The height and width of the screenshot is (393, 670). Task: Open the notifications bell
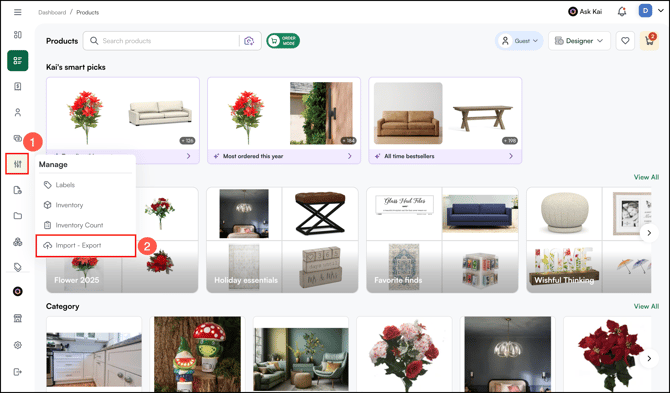point(622,12)
